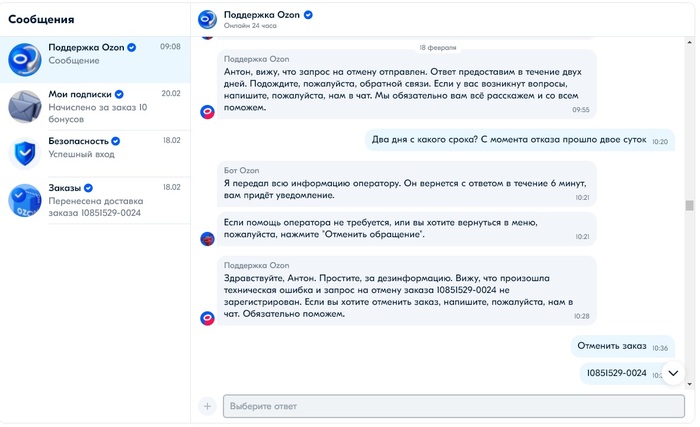This screenshot has width=700, height=427.
Task: Click the Мои подписки mailbox icon
Action: (x=25, y=105)
